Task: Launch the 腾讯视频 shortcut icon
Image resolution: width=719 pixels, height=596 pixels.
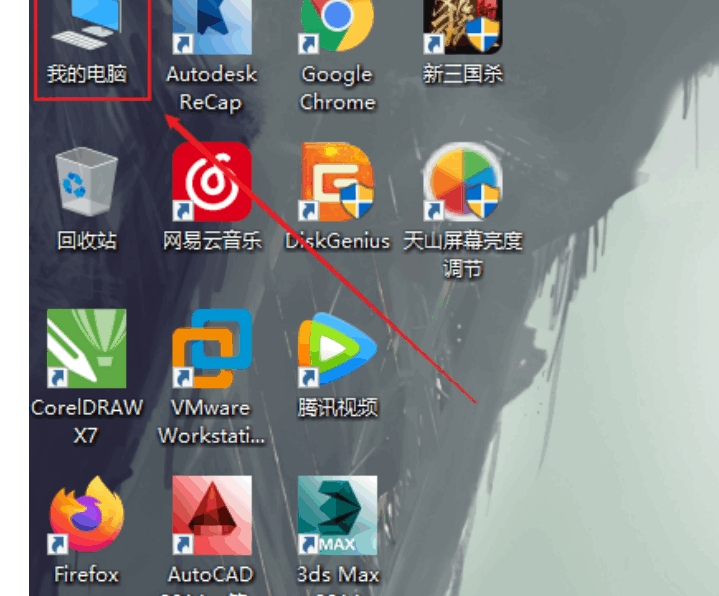Action: 337,348
